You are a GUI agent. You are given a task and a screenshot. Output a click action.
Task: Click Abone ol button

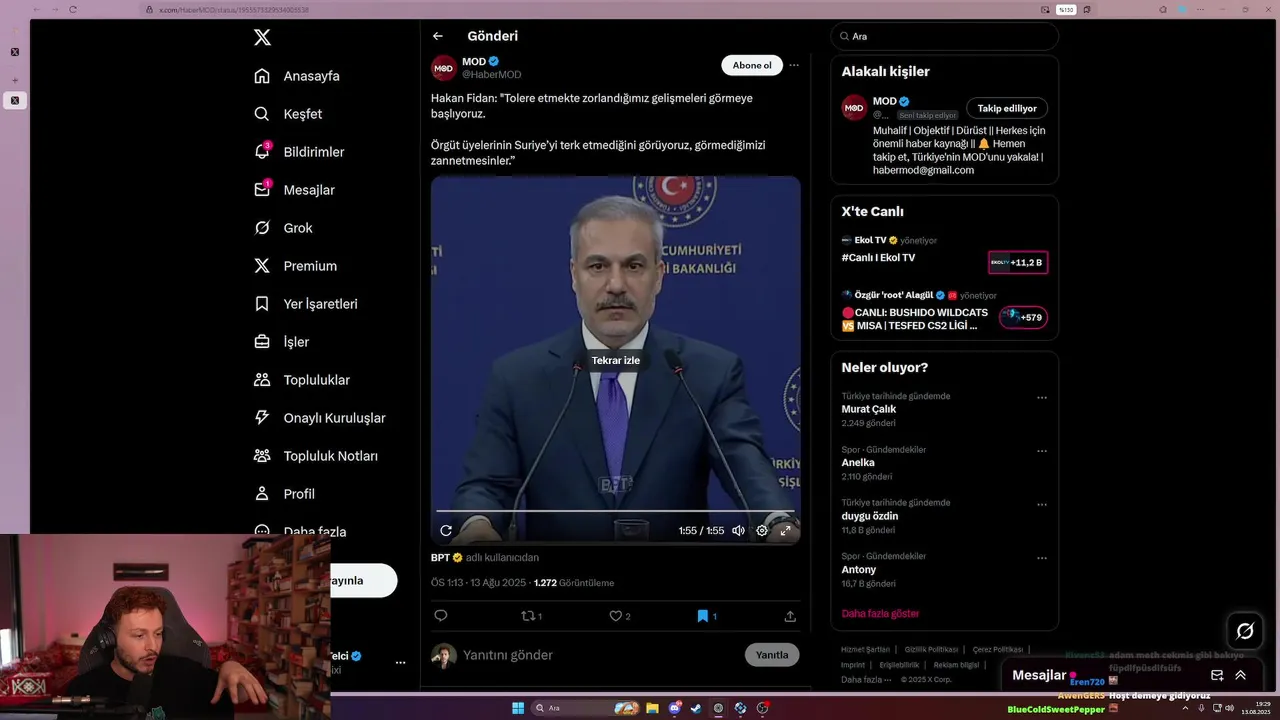point(752,65)
